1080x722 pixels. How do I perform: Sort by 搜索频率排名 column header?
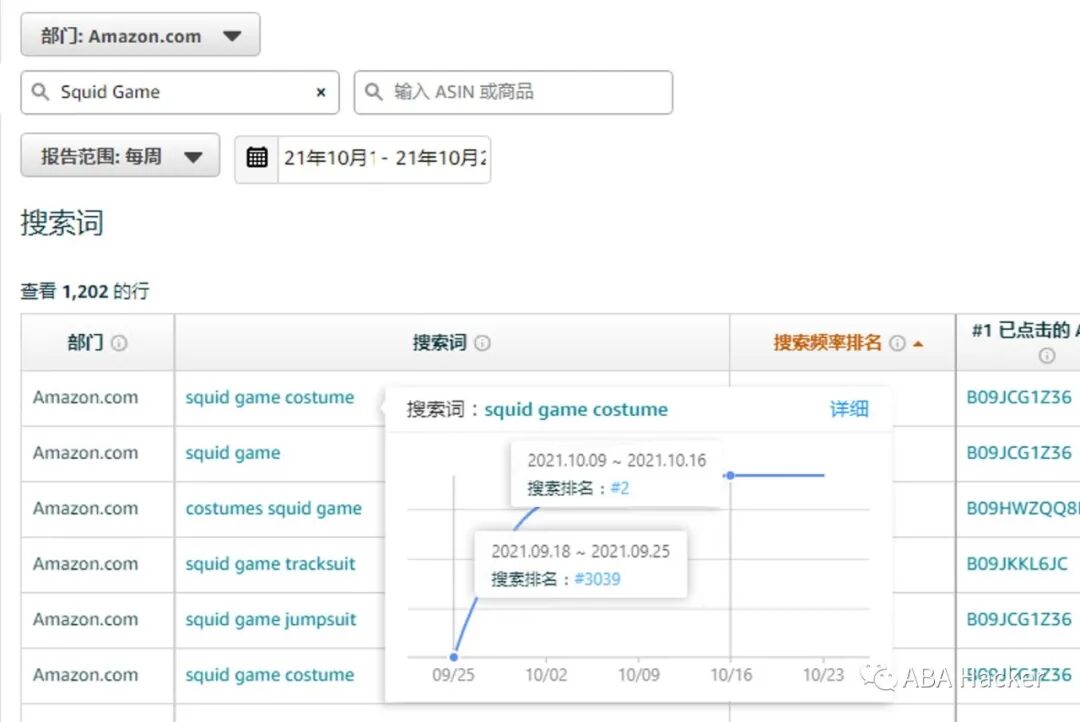[827, 342]
